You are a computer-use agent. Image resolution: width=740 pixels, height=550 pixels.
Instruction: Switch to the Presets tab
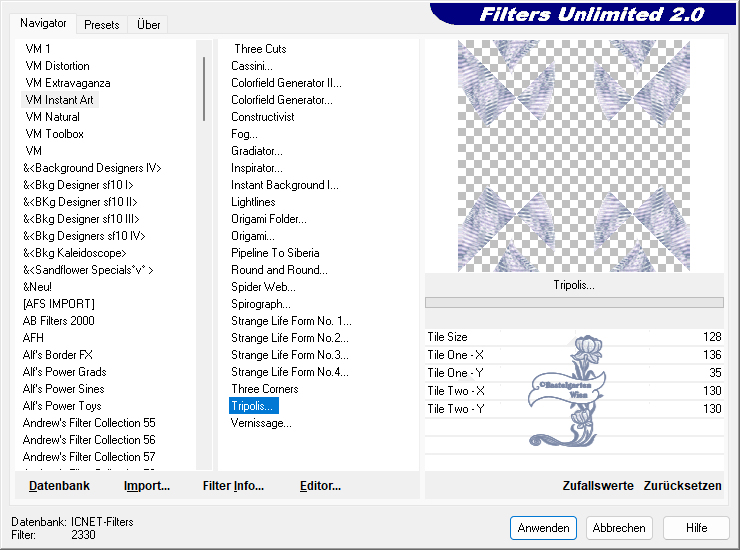click(x=102, y=25)
